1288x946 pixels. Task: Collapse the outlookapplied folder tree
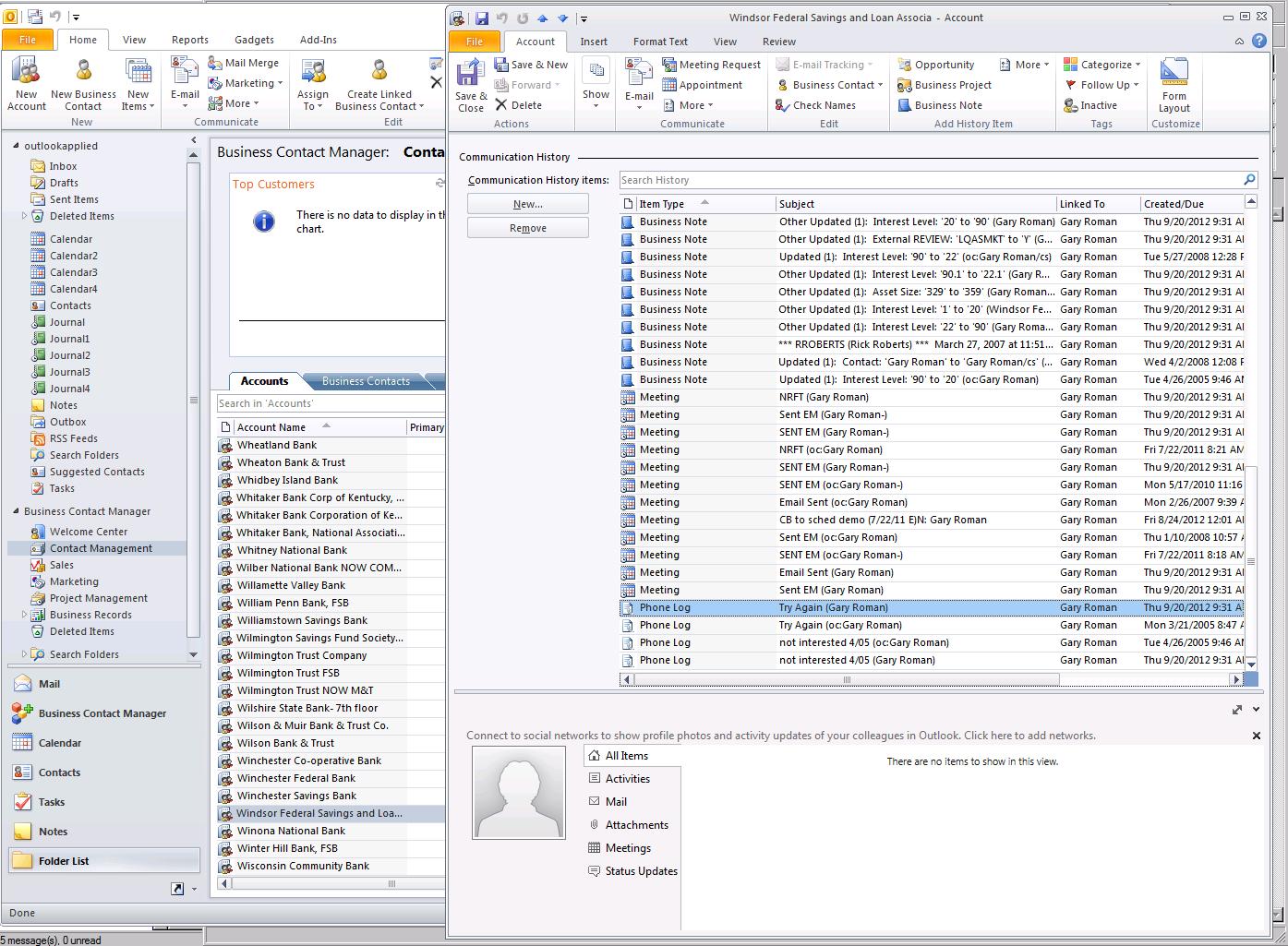pos(16,146)
